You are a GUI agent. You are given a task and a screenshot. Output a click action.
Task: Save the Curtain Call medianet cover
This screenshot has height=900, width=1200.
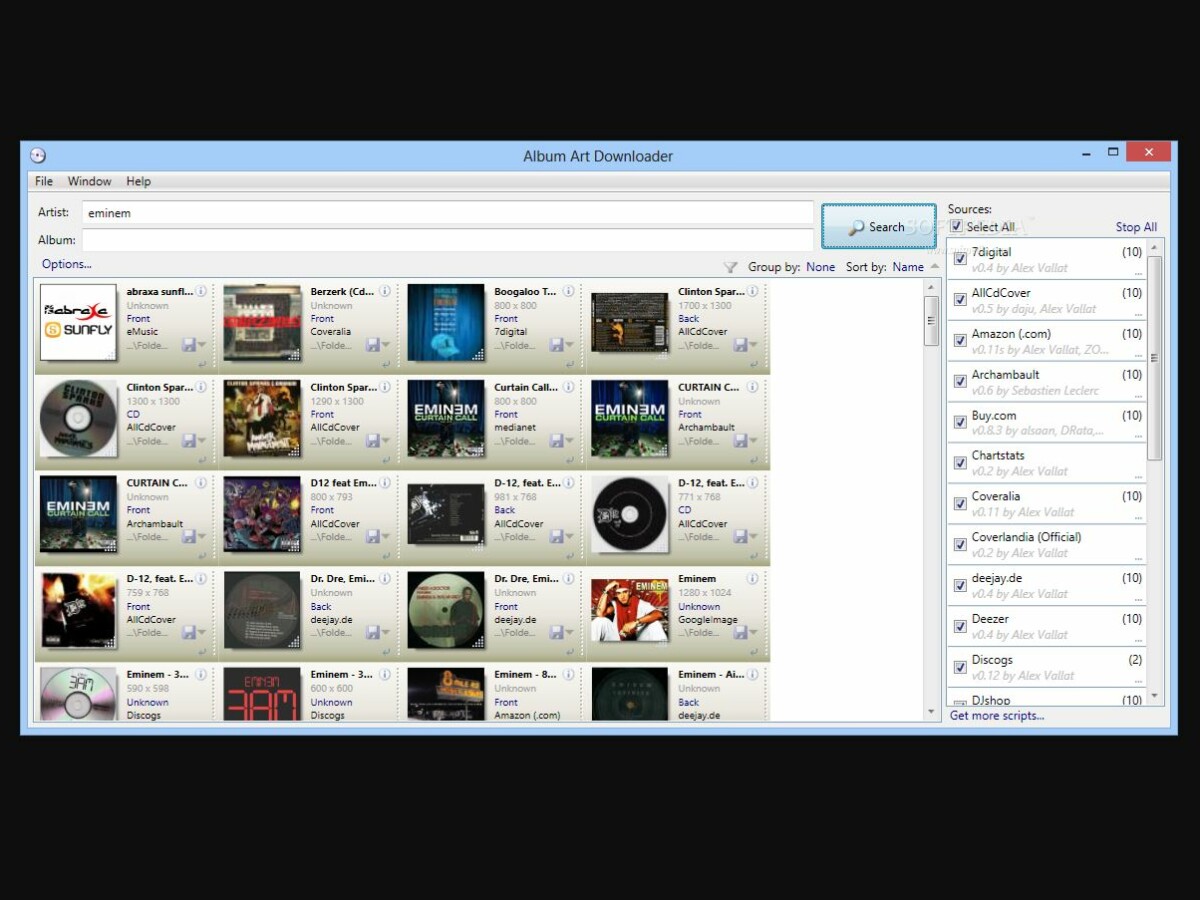[556, 441]
